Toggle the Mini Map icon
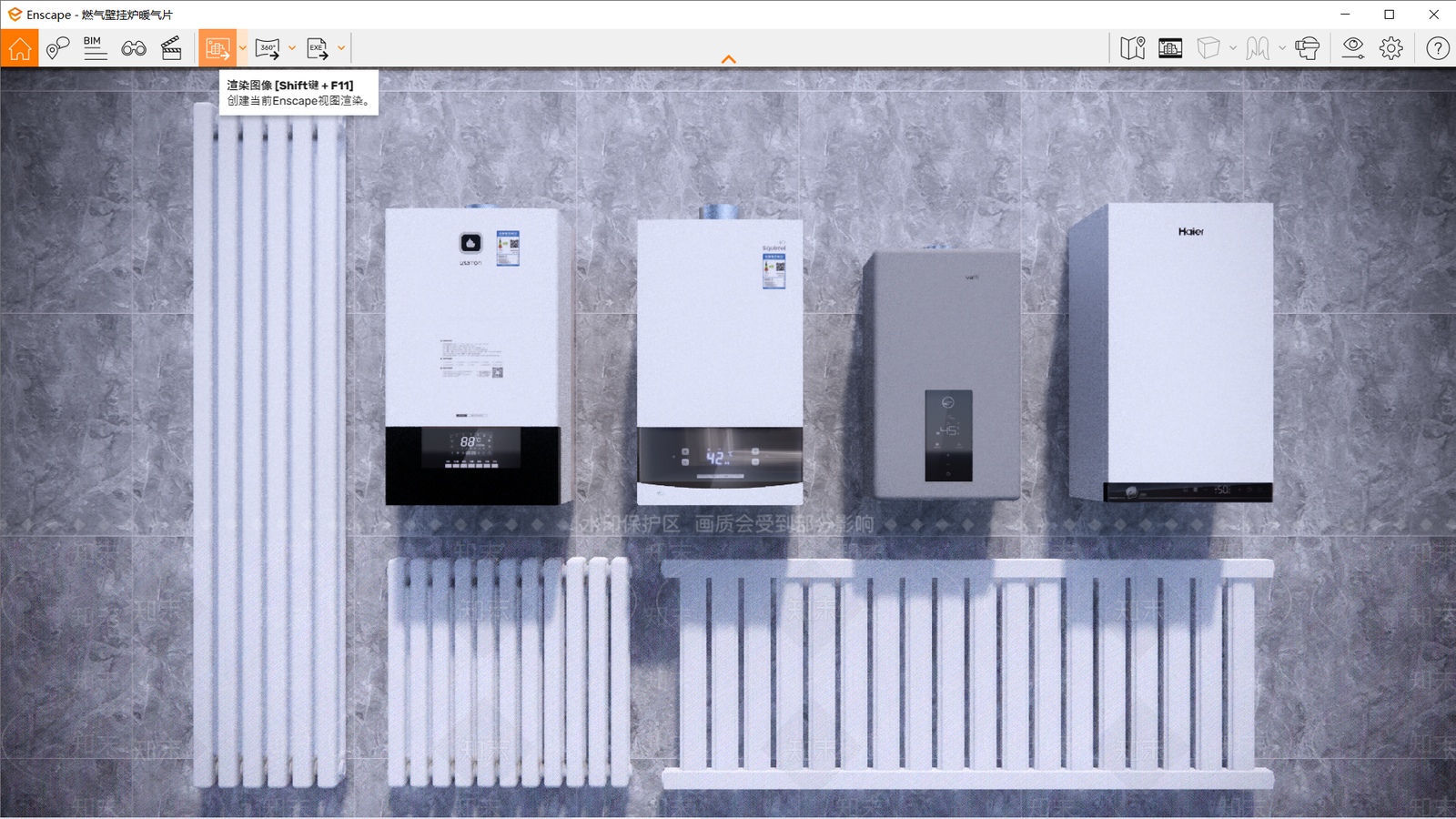 click(x=1133, y=48)
